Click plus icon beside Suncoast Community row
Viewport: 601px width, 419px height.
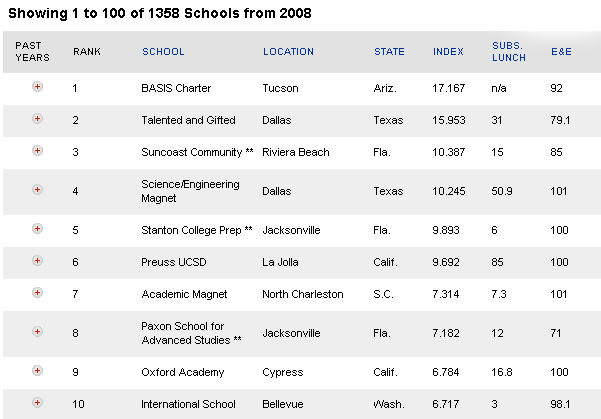(x=37, y=151)
